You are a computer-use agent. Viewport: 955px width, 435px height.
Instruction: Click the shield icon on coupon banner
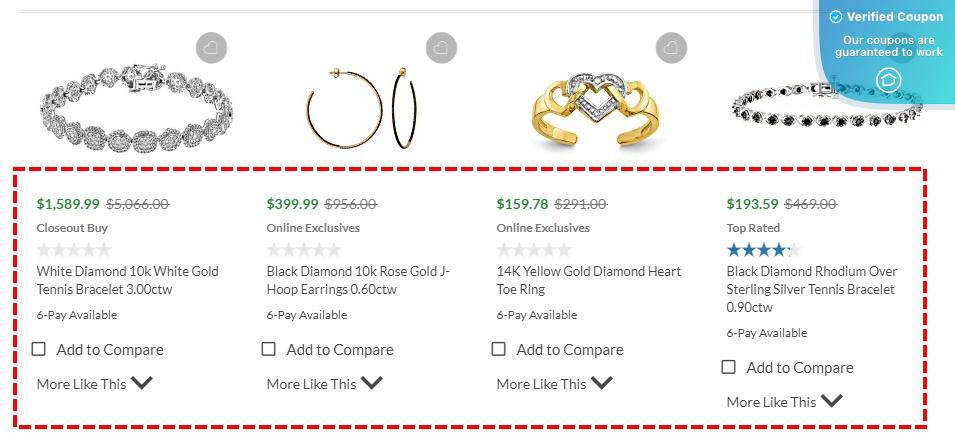coord(887,80)
